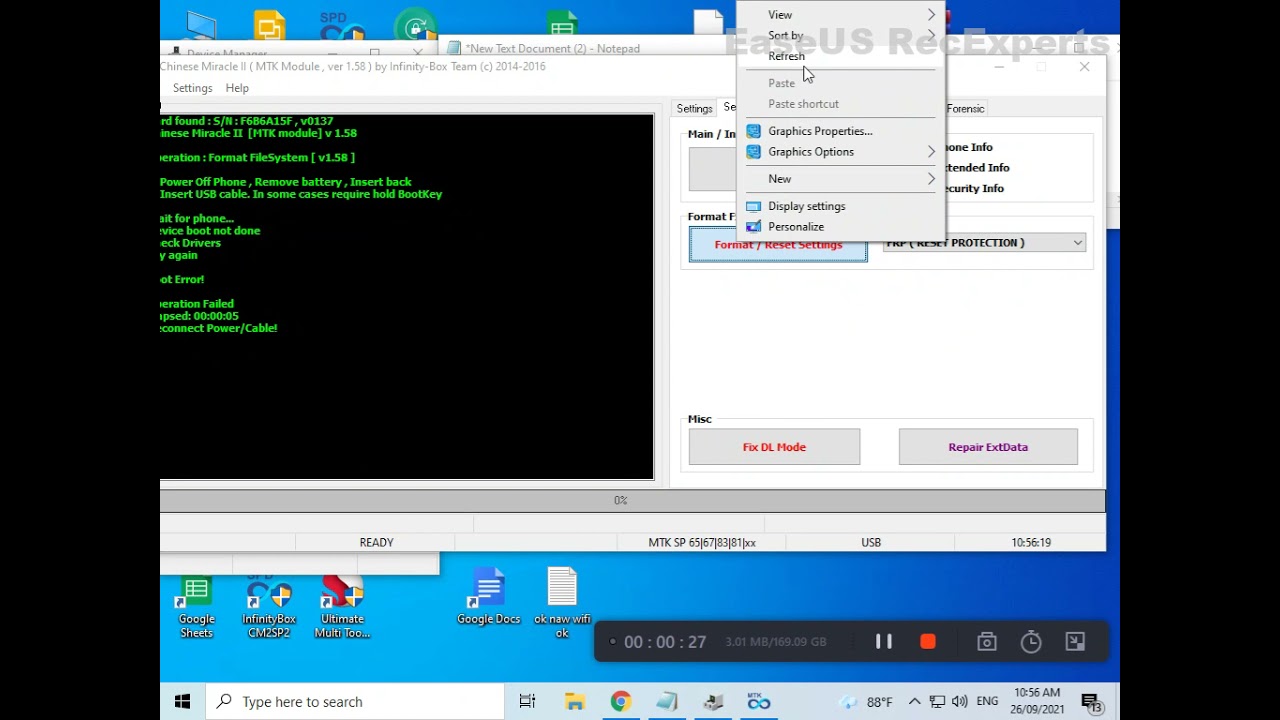Expand the New submenu

click(x=841, y=179)
